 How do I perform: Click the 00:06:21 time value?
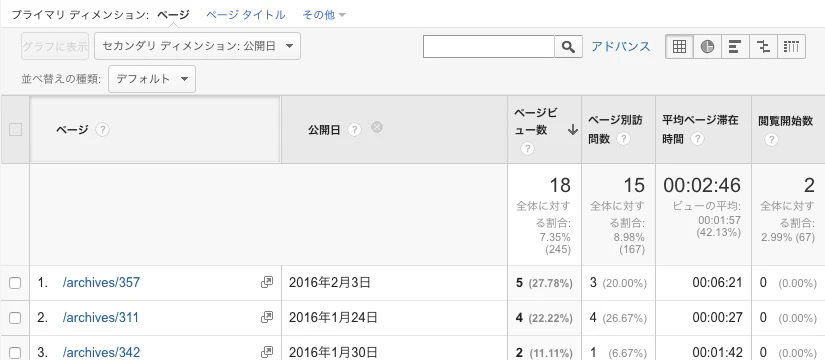click(x=717, y=283)
